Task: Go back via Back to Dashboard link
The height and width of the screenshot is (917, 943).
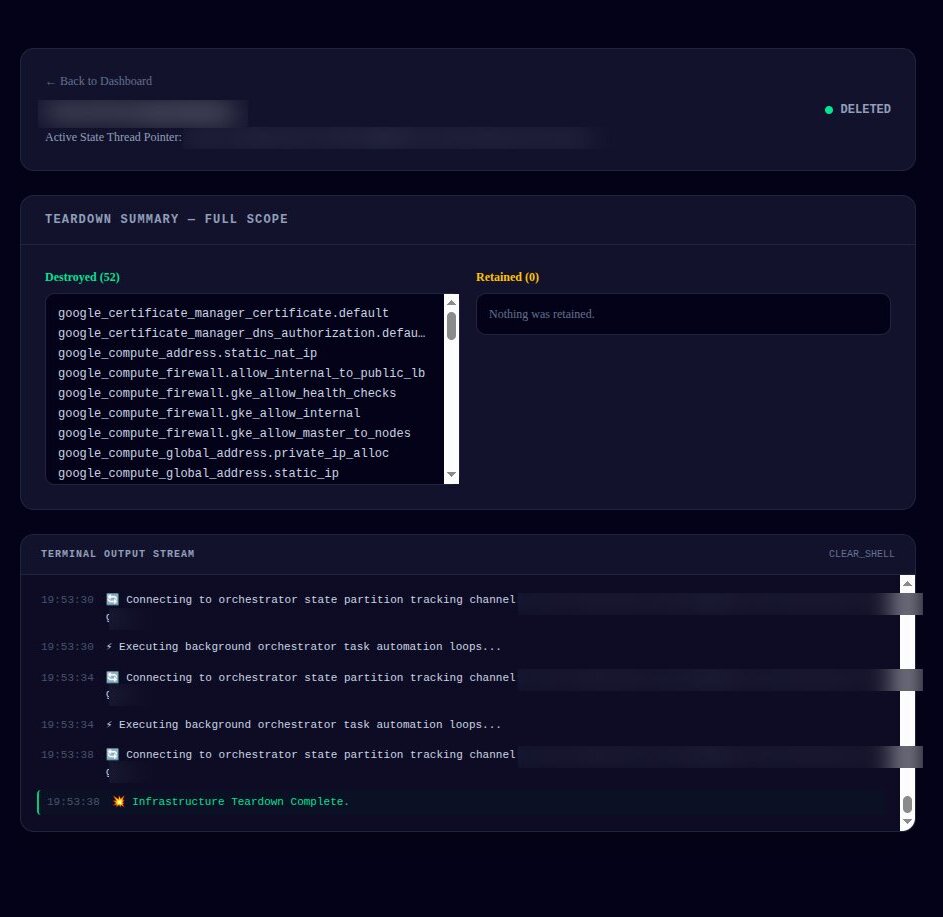Action: (x=99, y=81)
